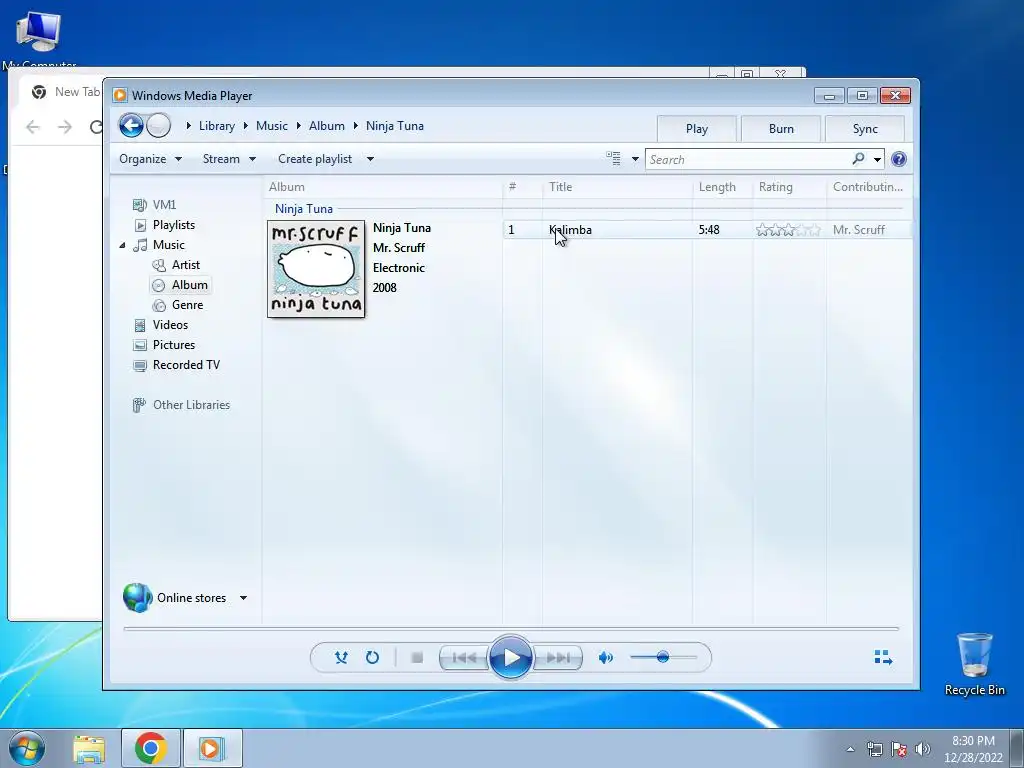Click in the Search box
The width and height of the screenshot is (1024, 768).
pos(748,159)
